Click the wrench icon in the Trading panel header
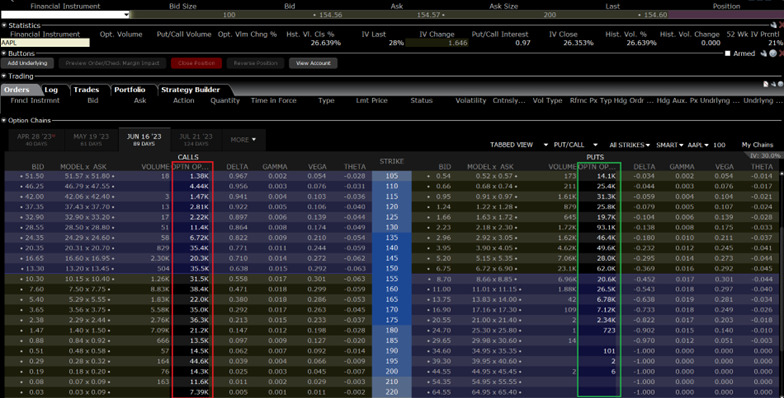The height and width of the screenshot is (398, 784). (773, 84)
